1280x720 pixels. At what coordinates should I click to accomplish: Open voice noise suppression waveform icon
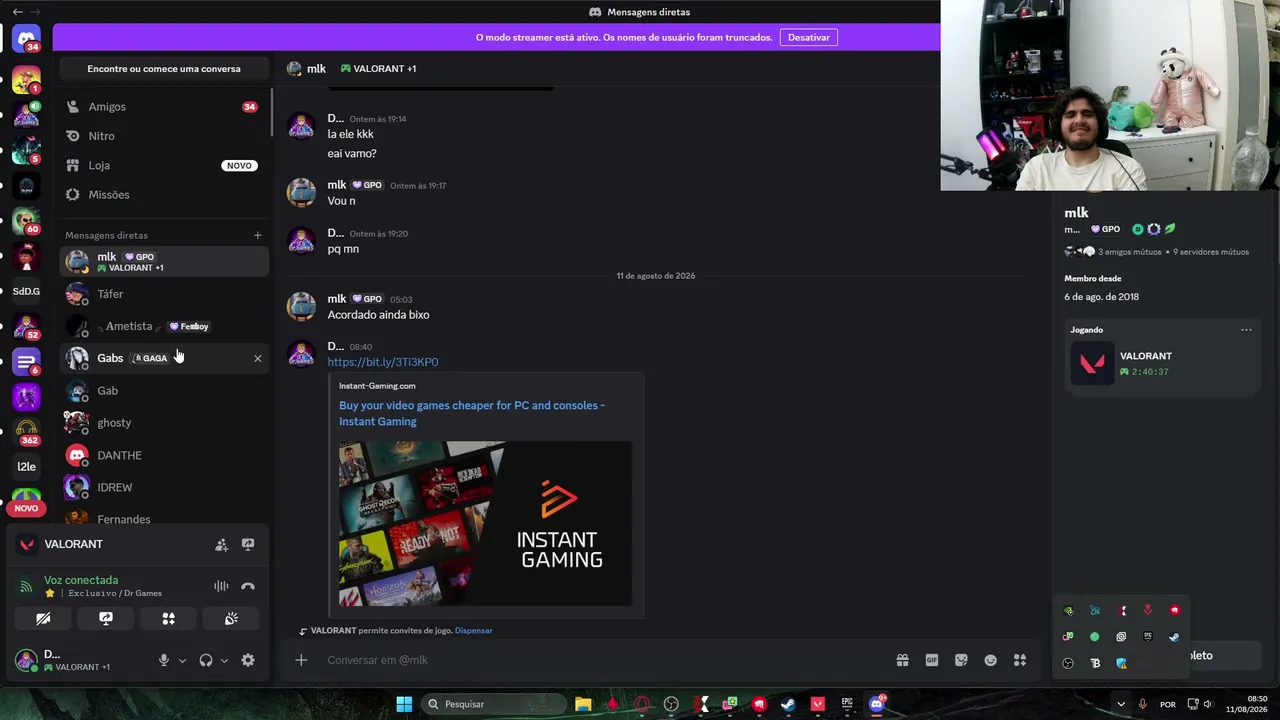tap(221, 586)
